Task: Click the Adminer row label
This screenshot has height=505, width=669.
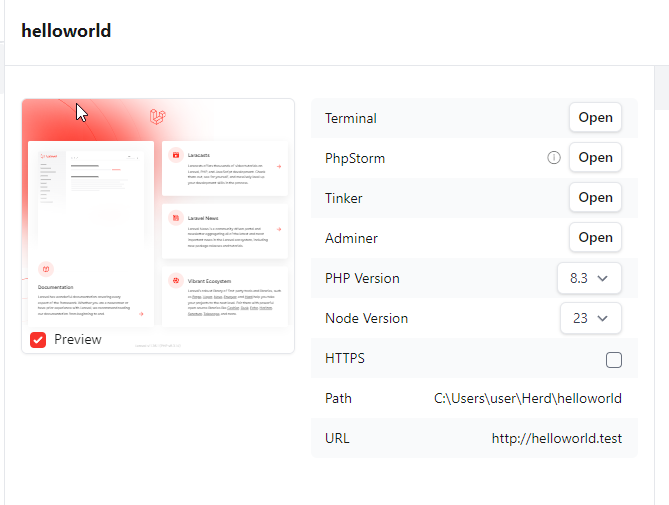Action: pos(351,238)
